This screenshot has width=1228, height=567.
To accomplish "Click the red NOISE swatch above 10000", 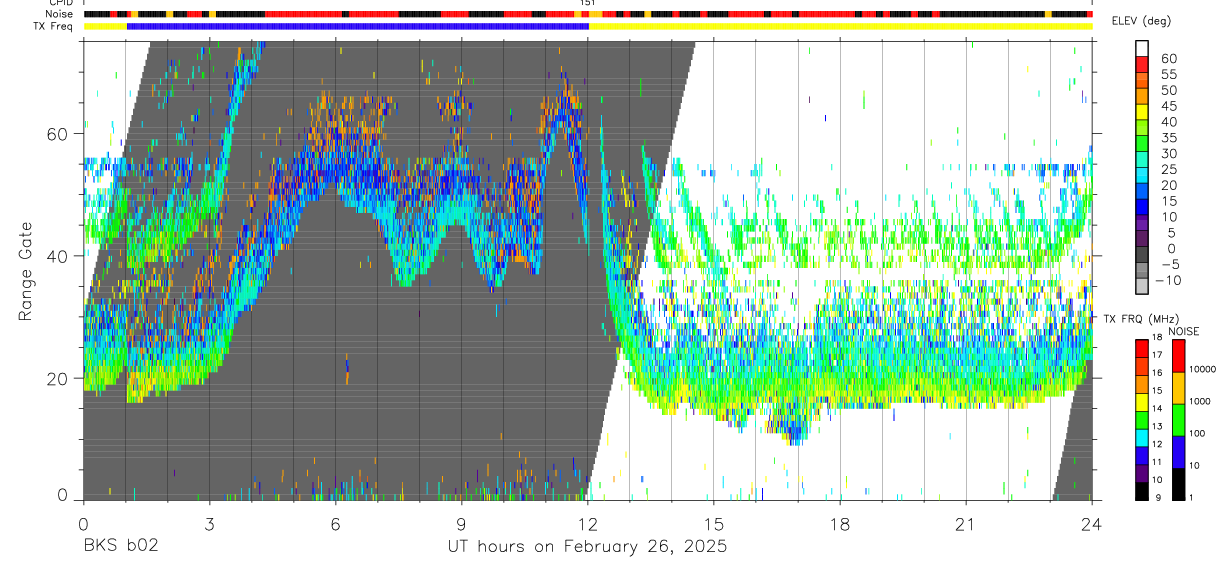I will [x=1178, y=355].
